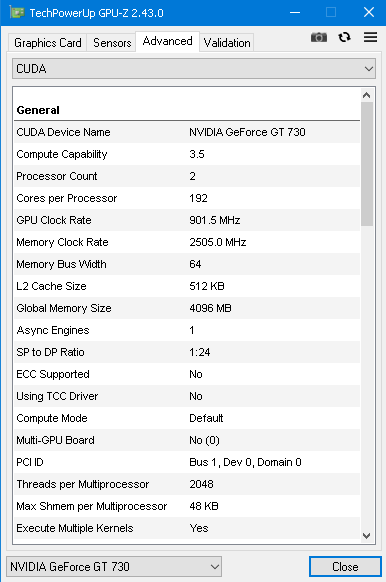Open the hamburger menu icon
The height and width of the screenshot is (582, 386).
(x=370, y=37)
